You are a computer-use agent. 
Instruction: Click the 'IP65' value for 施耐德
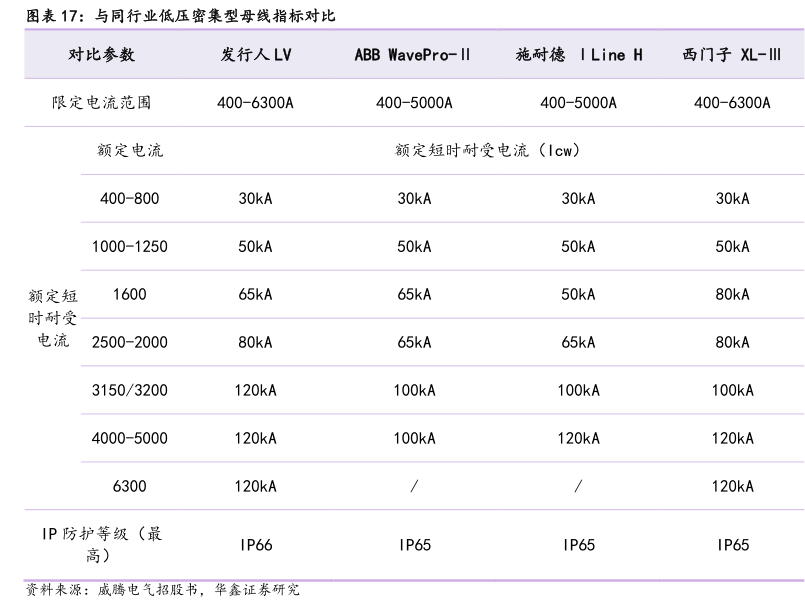click(x=579, y=544)
